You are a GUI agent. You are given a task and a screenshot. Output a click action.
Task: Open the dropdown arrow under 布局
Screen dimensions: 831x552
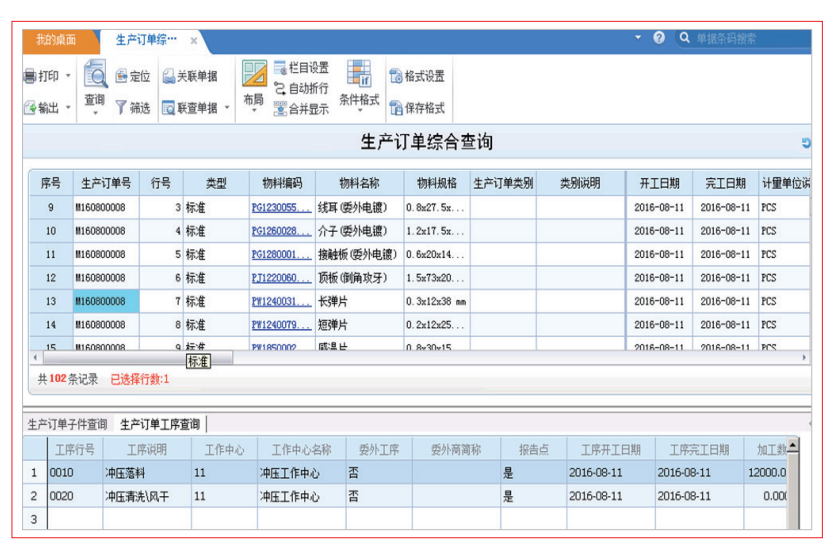[x=254, y=111]
